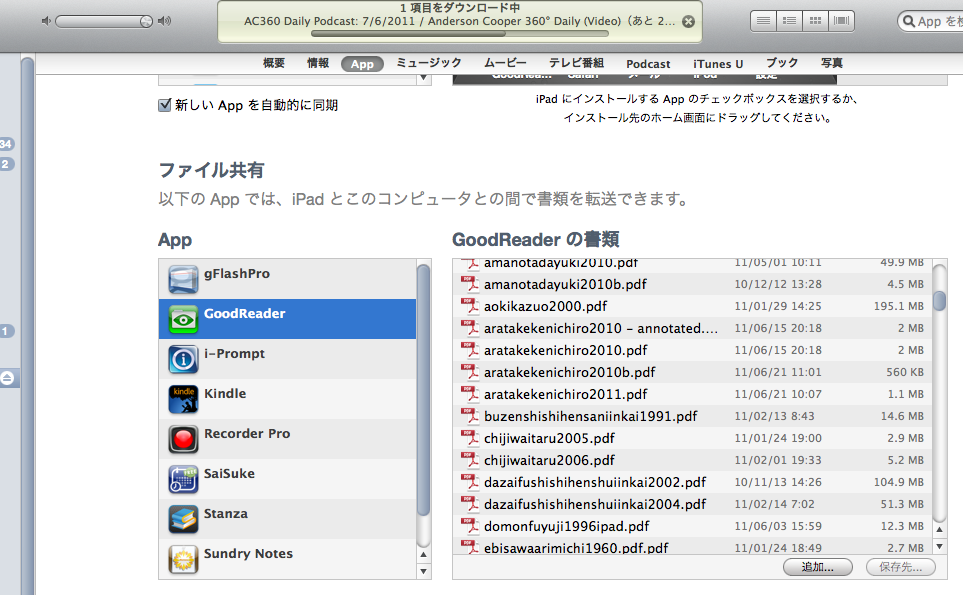Click the sidebar badge showing 34
Screen dimensions: 963x595
point(6,144)
